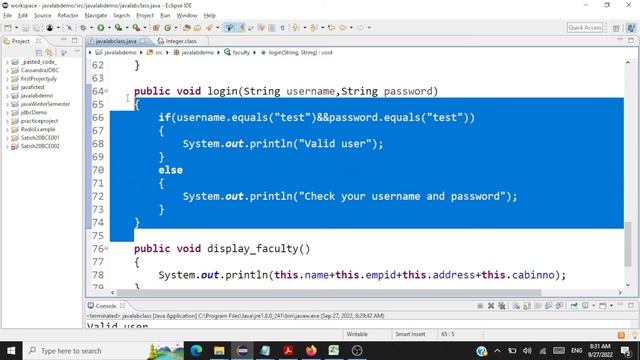Open the Search flashlight icon
The image size is (640, 360).
[209, 28]
